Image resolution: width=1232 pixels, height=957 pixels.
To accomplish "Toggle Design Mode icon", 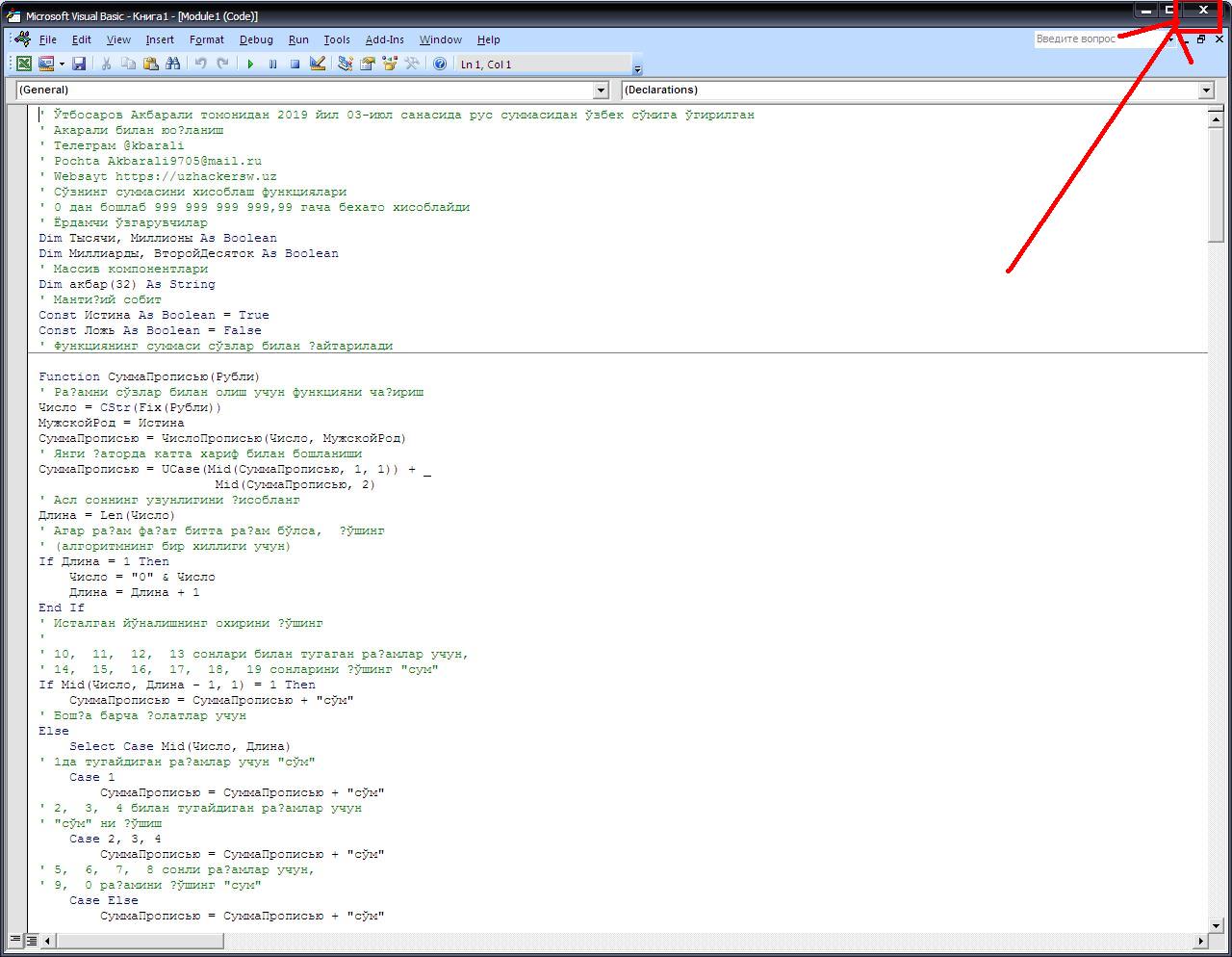I will click(x=318, y=65).
